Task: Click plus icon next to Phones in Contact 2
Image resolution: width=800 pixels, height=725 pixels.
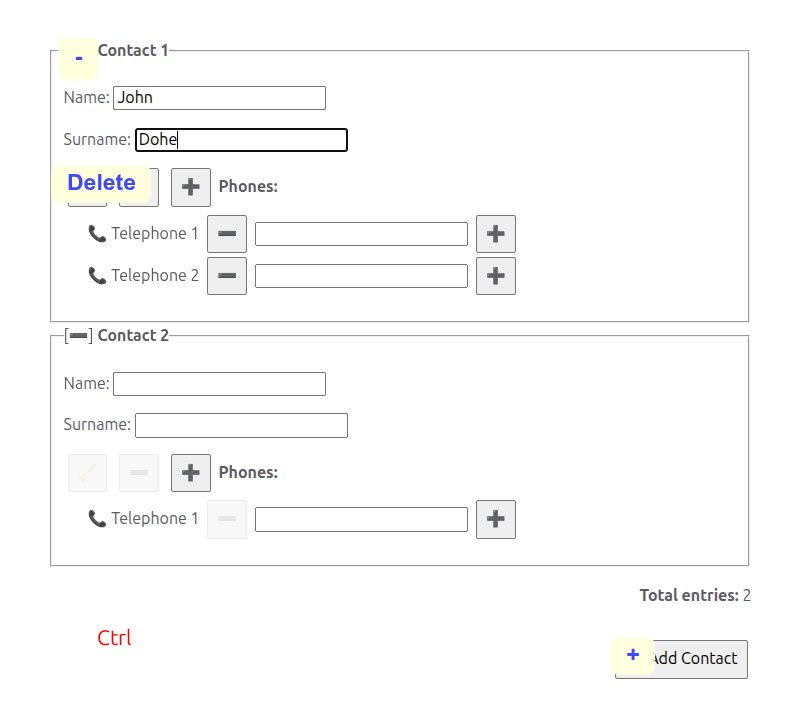Action: [191, 472]
